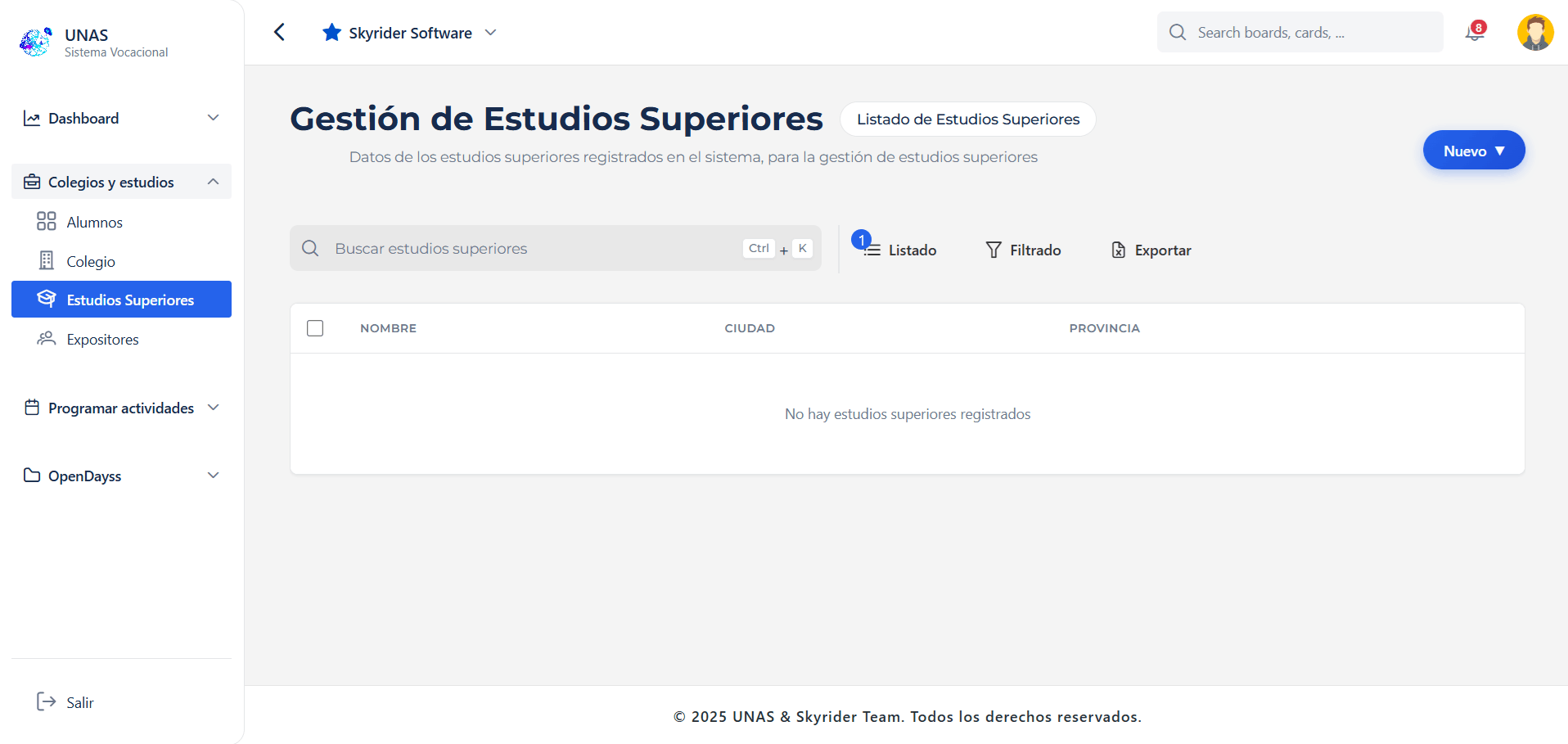Open the notifications bell icon
The image size is (1568, 744).
pyautogui.click(x=1474, y=33)
